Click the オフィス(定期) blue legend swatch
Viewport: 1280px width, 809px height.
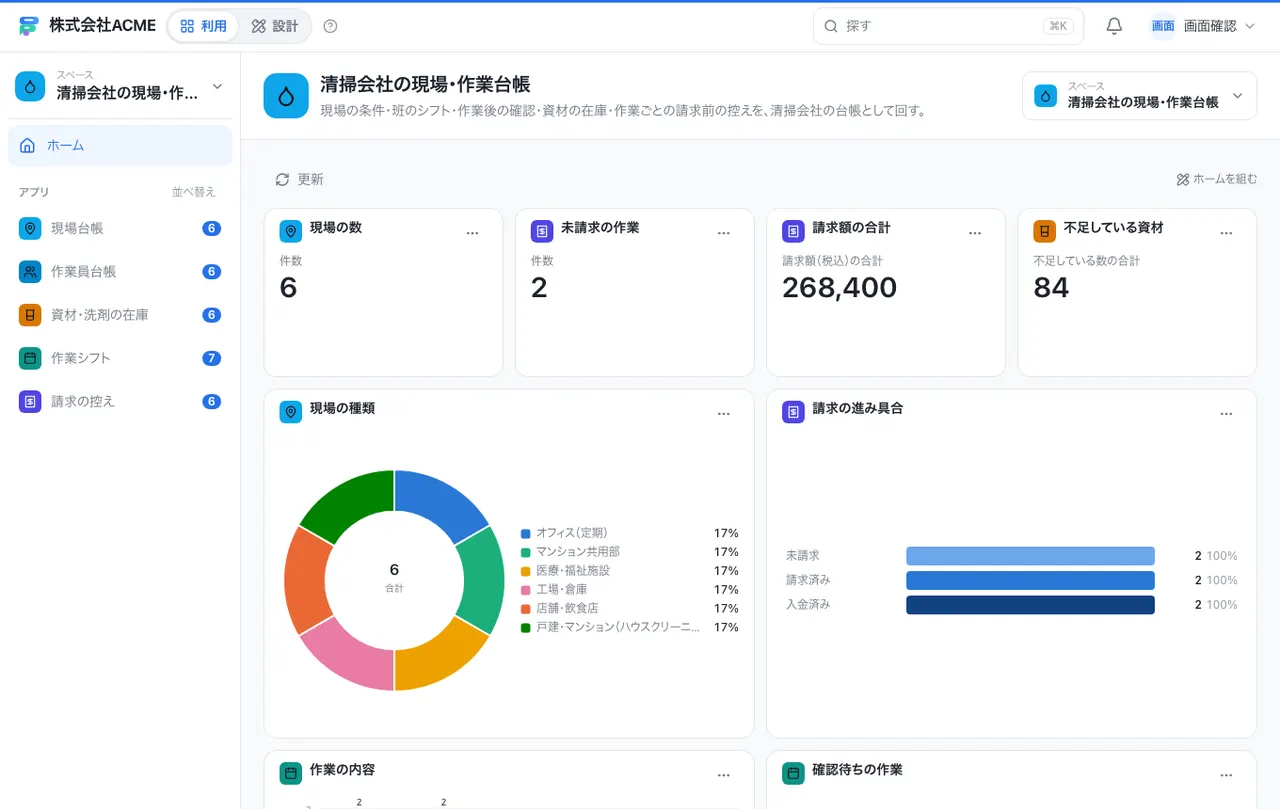click(525, 533)
